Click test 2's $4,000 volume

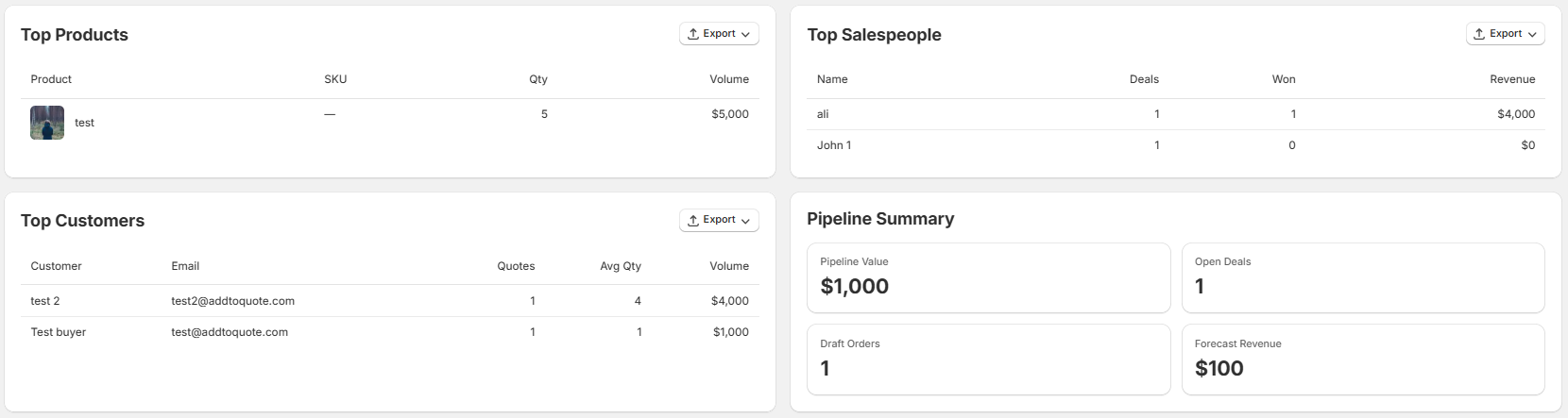tap(730, 301)
